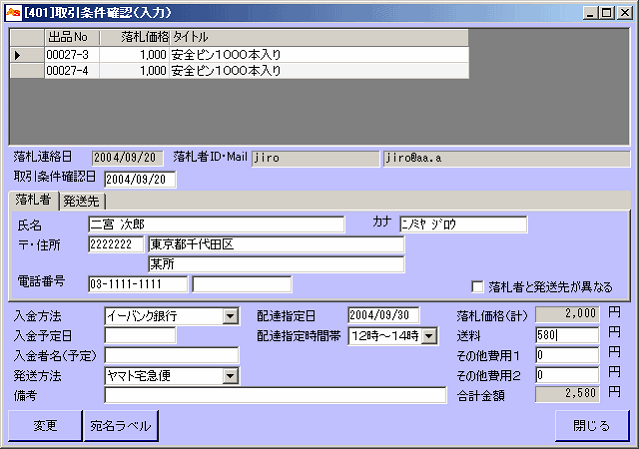Viewport: 639px width, 449px height.
Task: Focus the 配達指定日 field 2004/09/30
Action: [383, 315]
